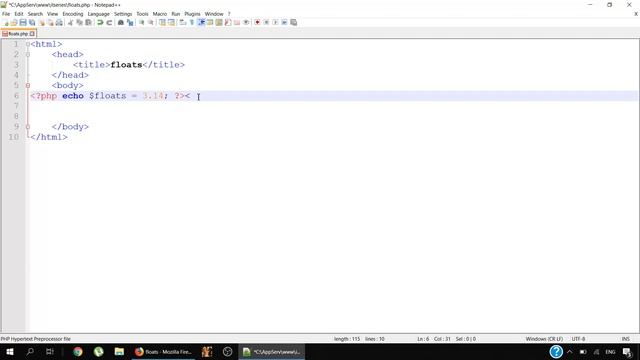Zoom out with the toolbar icon
This screenshot has height=360, width=640.
coord(151,22)
